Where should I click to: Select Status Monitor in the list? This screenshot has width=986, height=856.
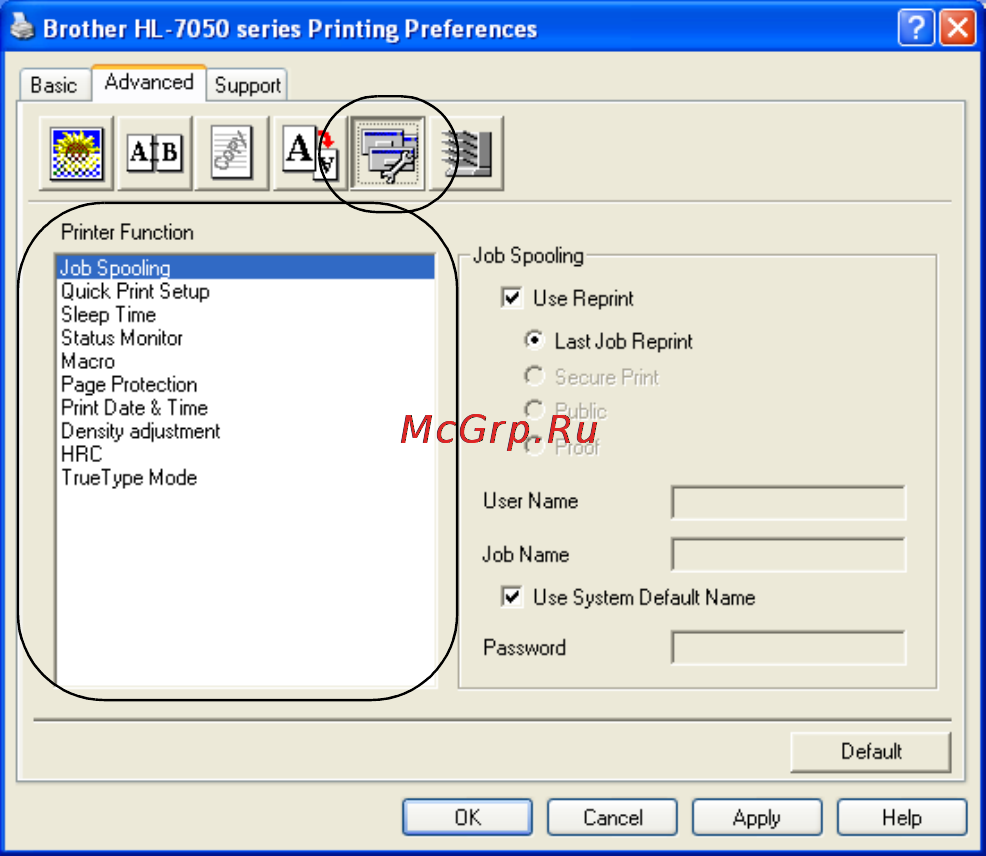point(245,338)
